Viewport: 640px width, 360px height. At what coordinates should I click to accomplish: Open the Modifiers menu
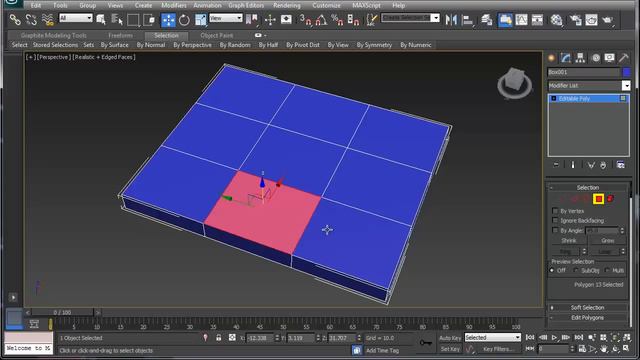point(173,5)
